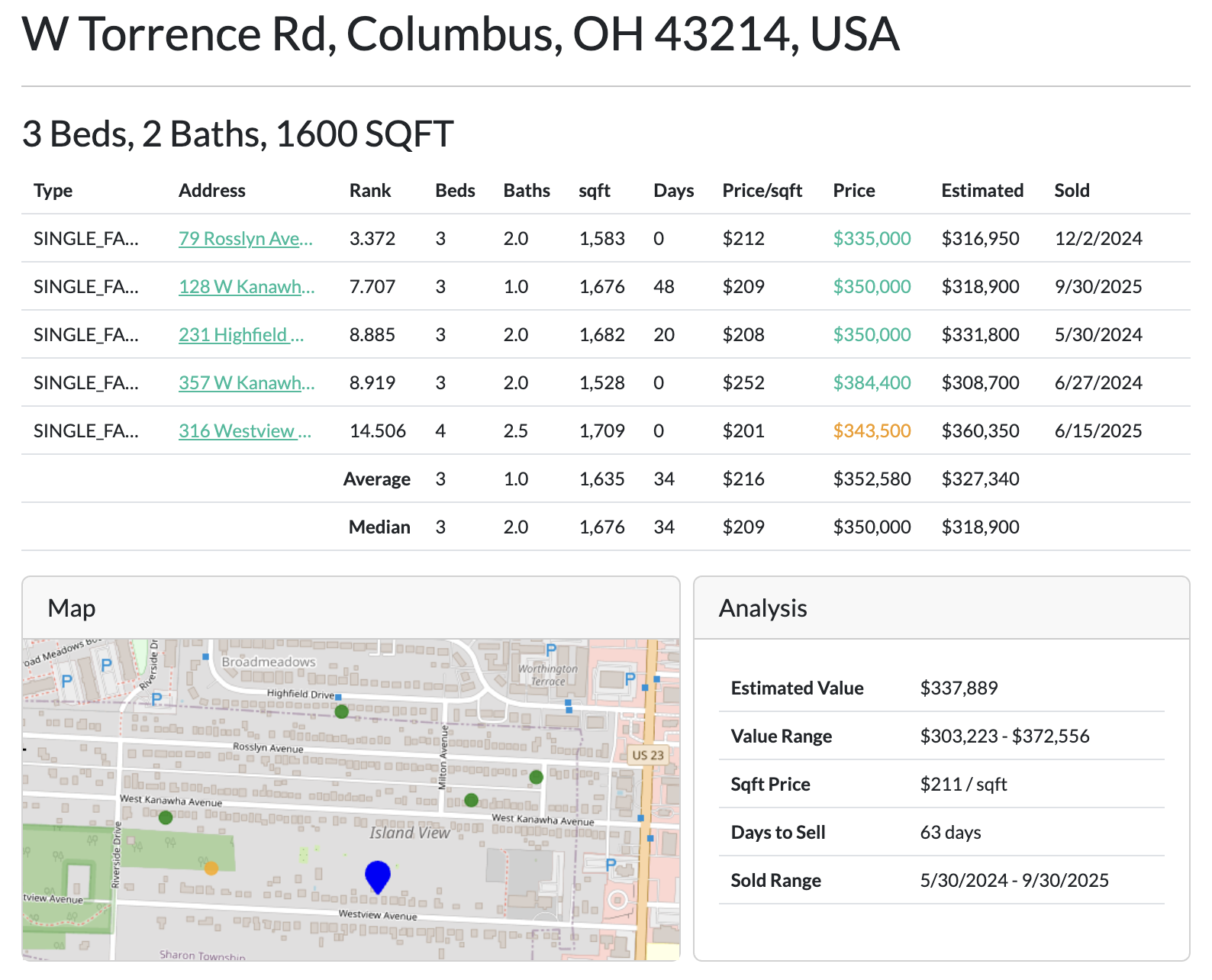The height and width of the screenshot is (980, 1212).
Task: Click the $384,400 price cell
Action: [x=872, y=382]
